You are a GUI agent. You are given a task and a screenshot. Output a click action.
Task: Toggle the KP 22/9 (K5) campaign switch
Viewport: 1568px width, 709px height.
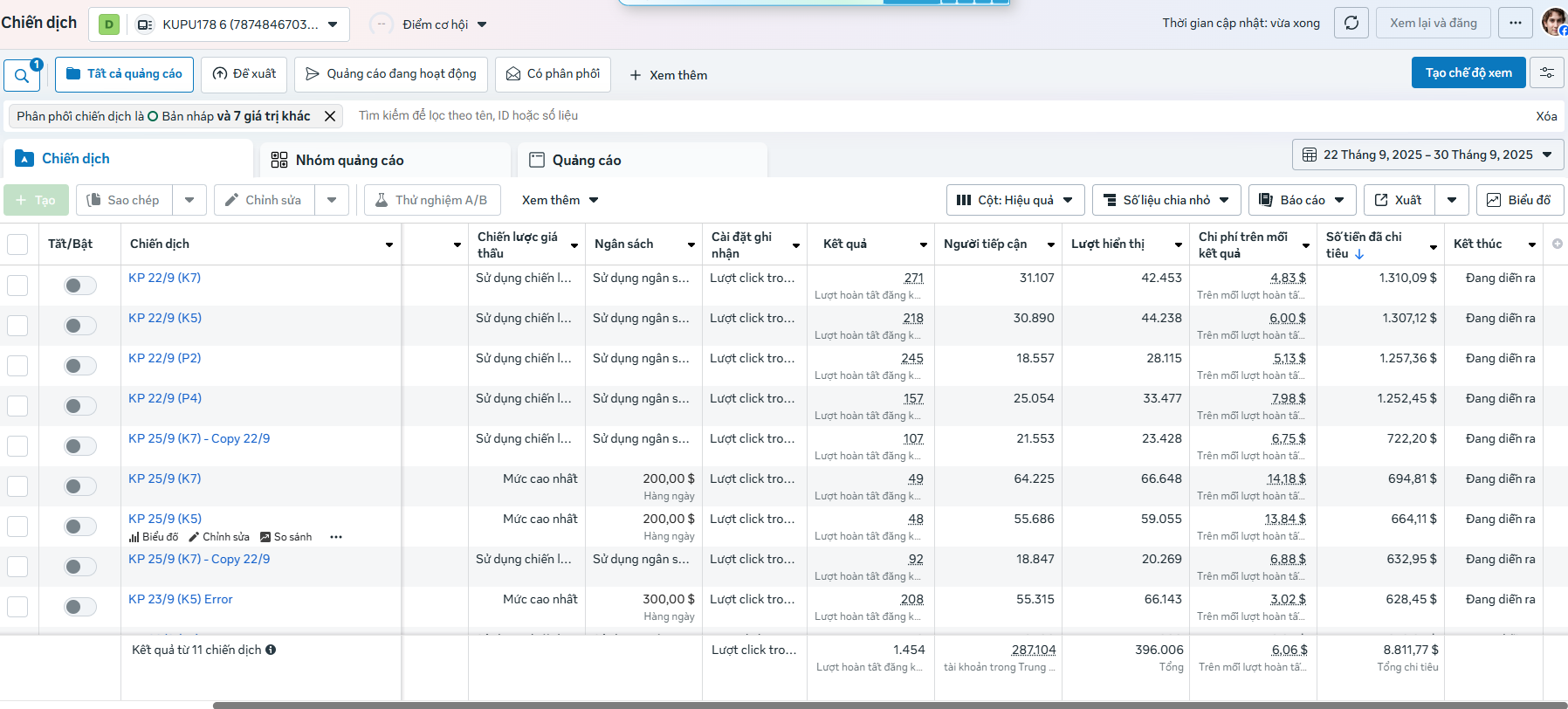coord(80,326)
